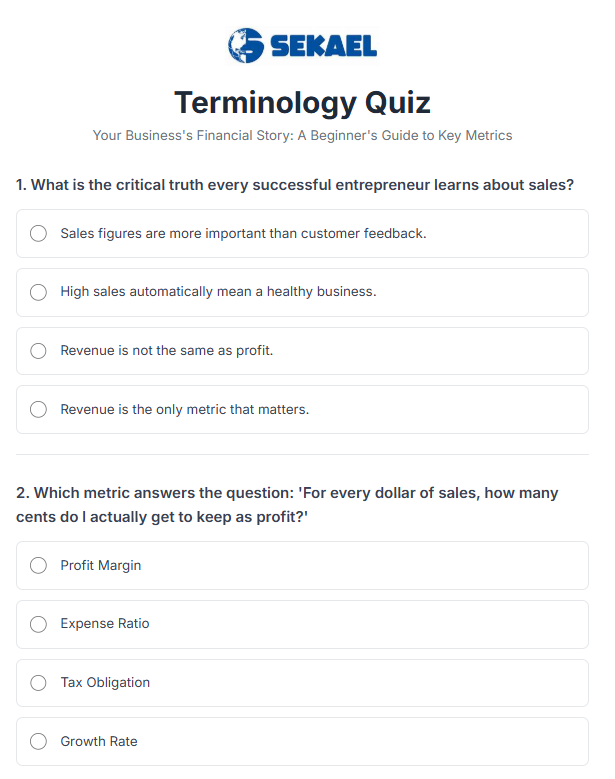615x779 pixels.
Task: Pick the Tax Obligation radio circle
Action: pos(39,683)
